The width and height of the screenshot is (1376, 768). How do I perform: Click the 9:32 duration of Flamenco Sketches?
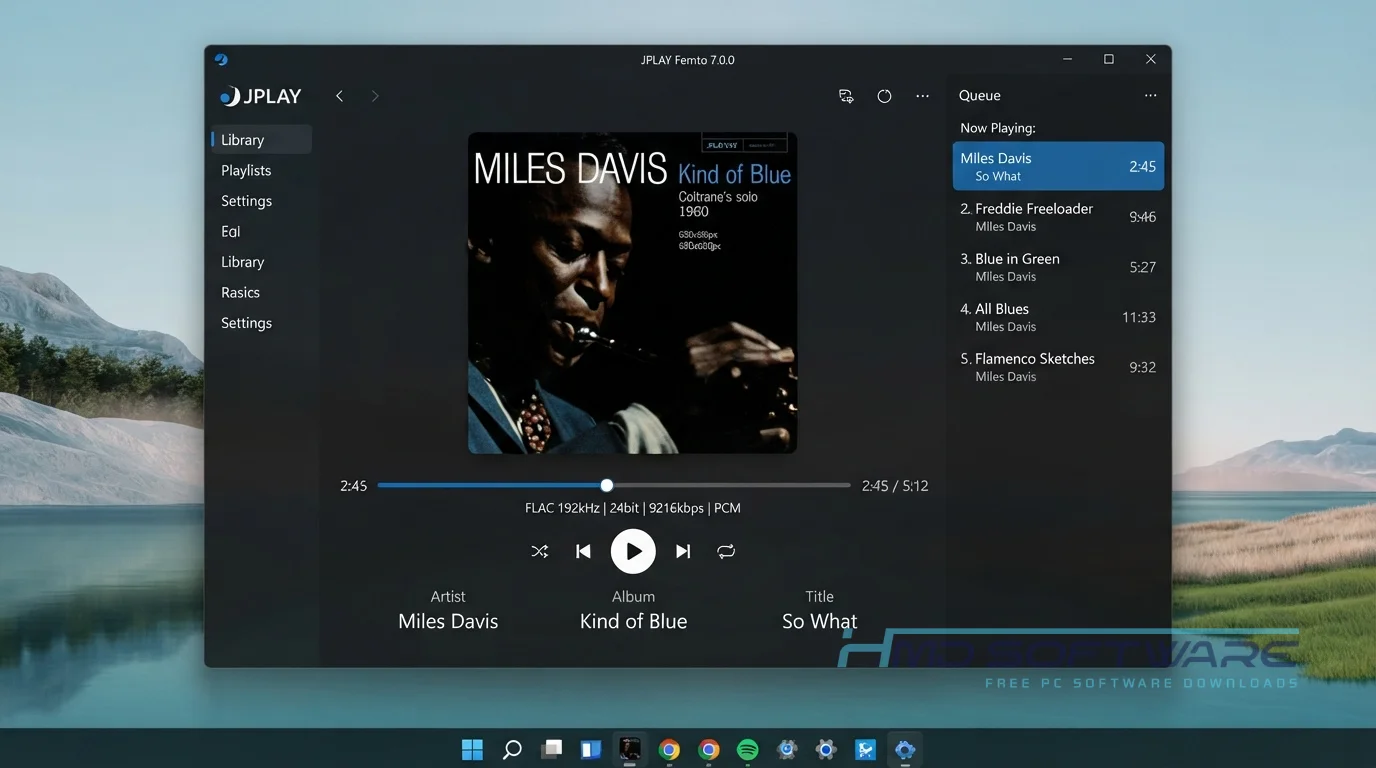[1143, 367]
